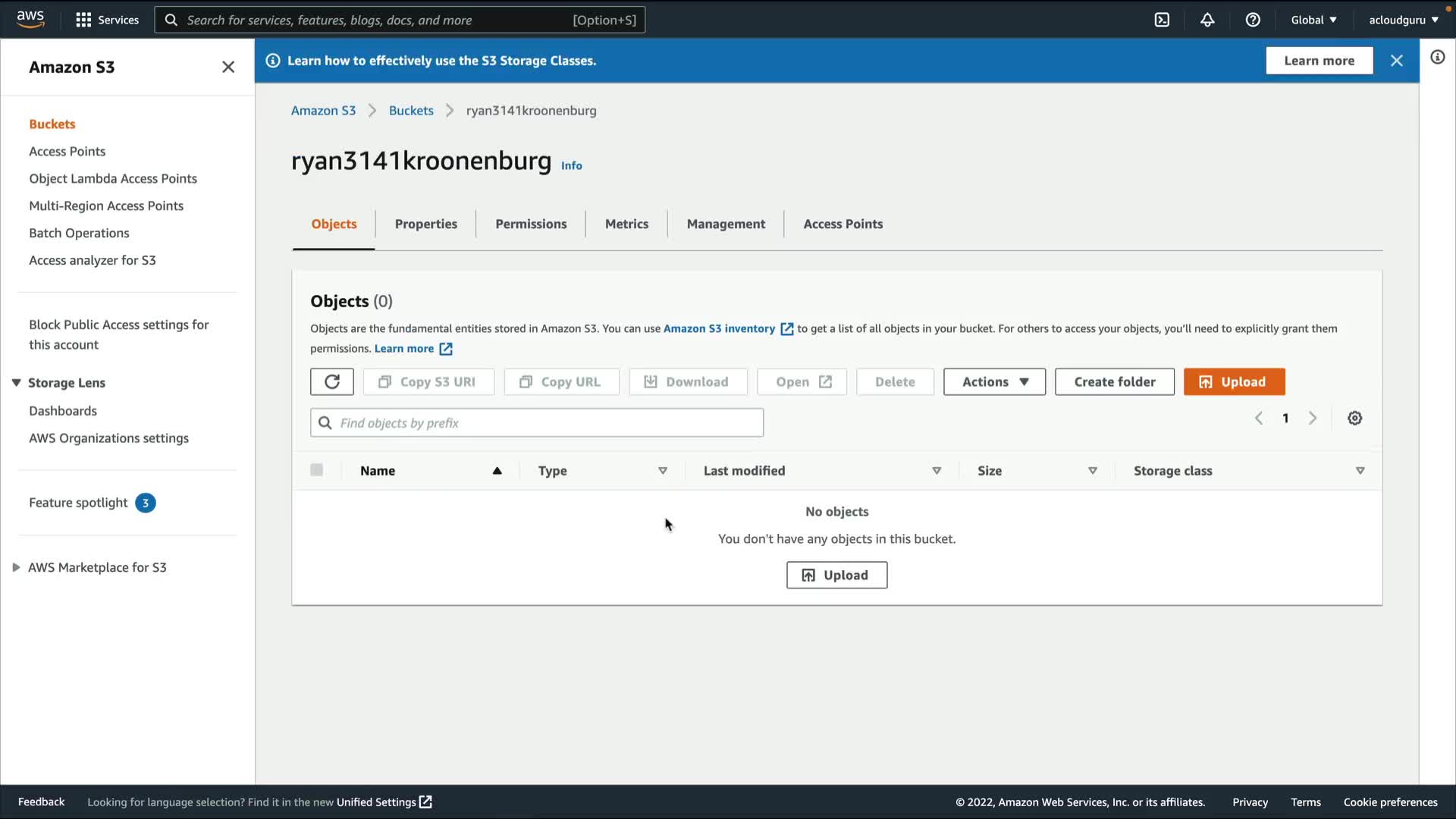This screenshot has width=1456, height=819.
Task: Open table preferences gear icon
Action: tap(1354, 419)
